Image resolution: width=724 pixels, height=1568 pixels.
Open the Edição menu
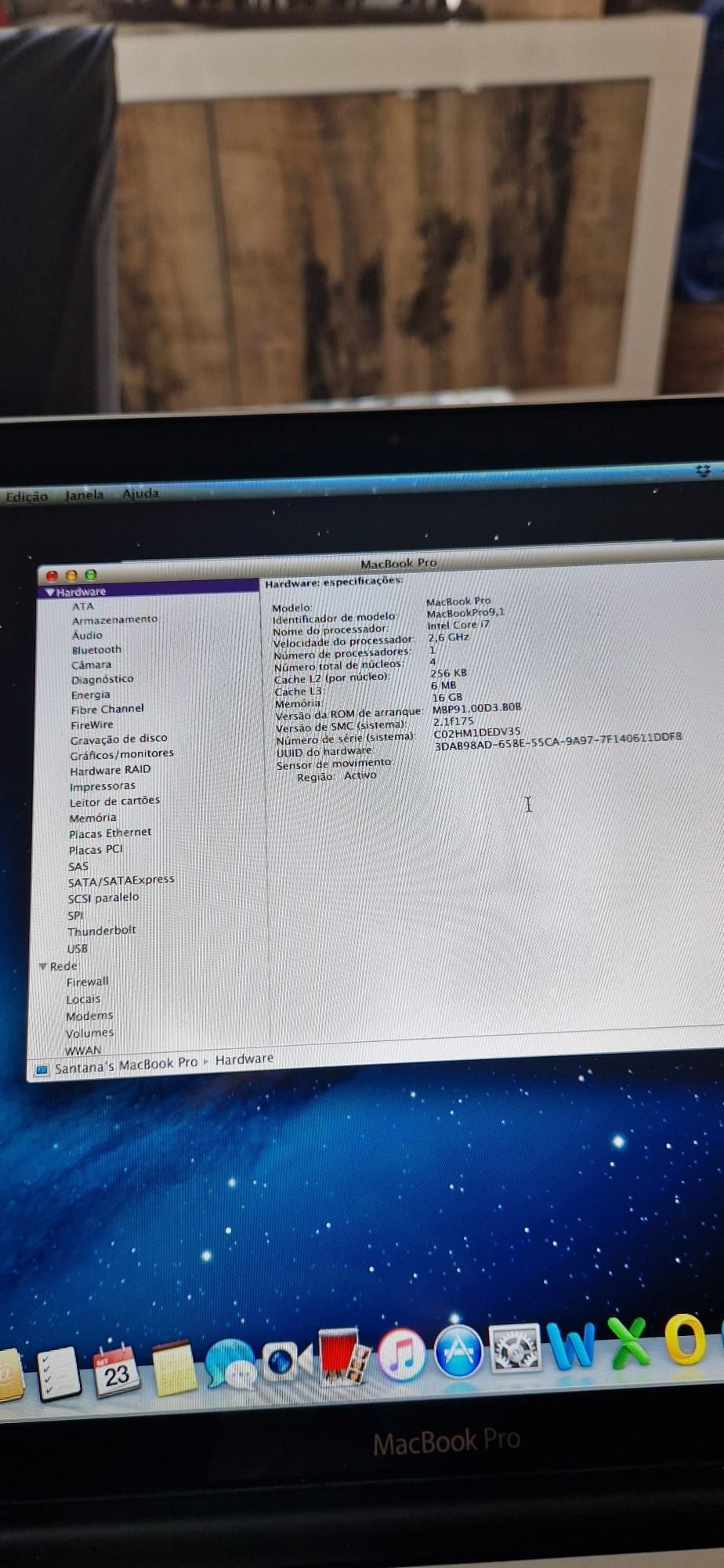[x=26, y=496]
